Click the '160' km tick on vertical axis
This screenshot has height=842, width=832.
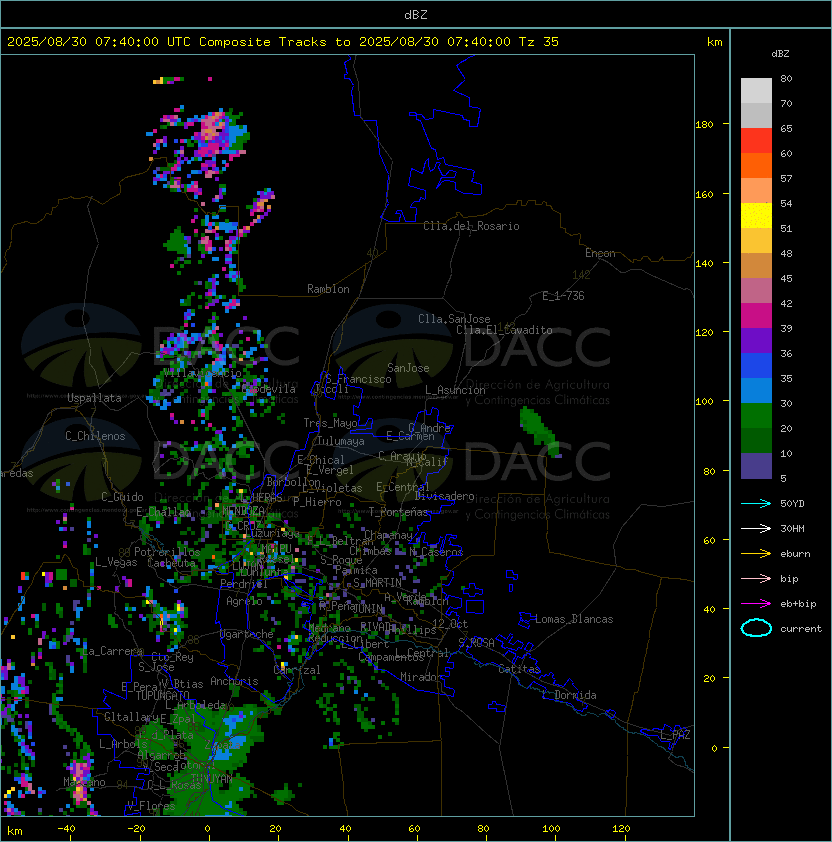(x=704, y=194)
